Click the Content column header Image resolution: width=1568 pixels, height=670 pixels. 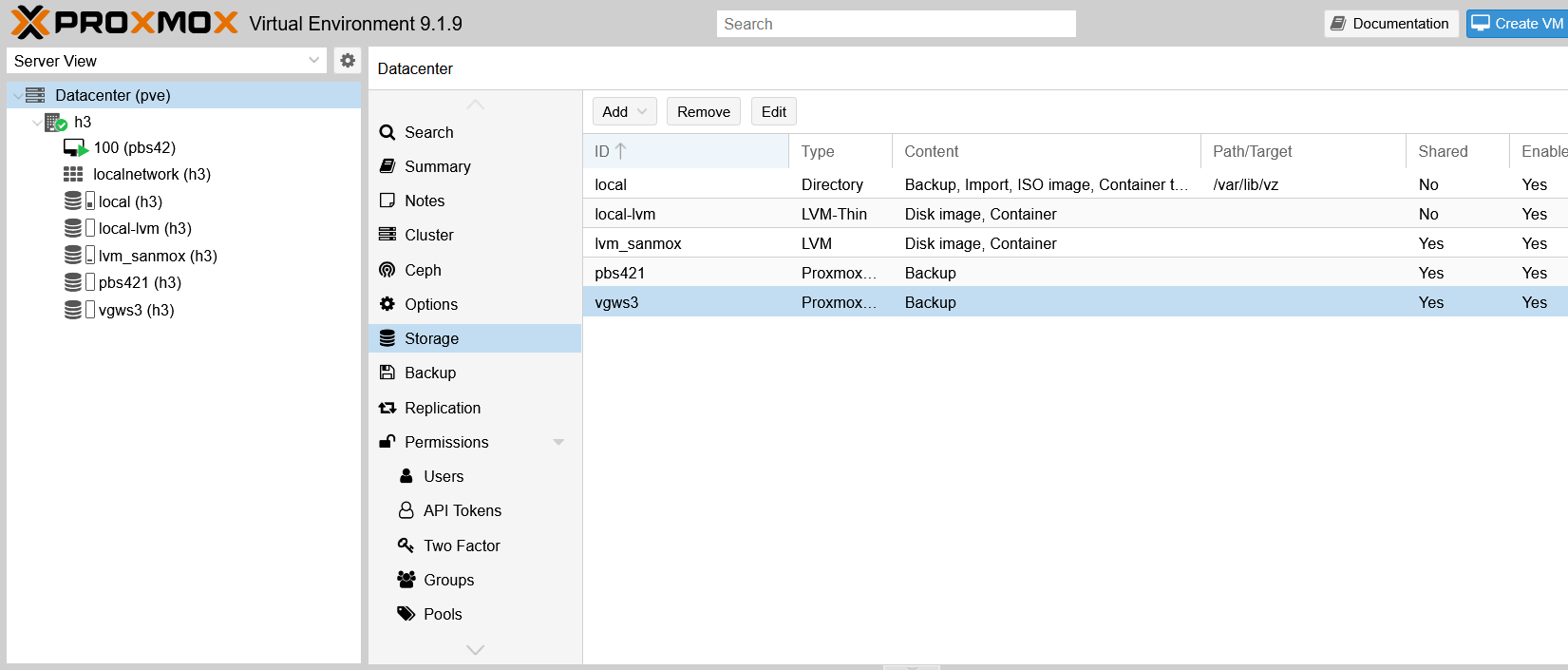coord(1047,151)
